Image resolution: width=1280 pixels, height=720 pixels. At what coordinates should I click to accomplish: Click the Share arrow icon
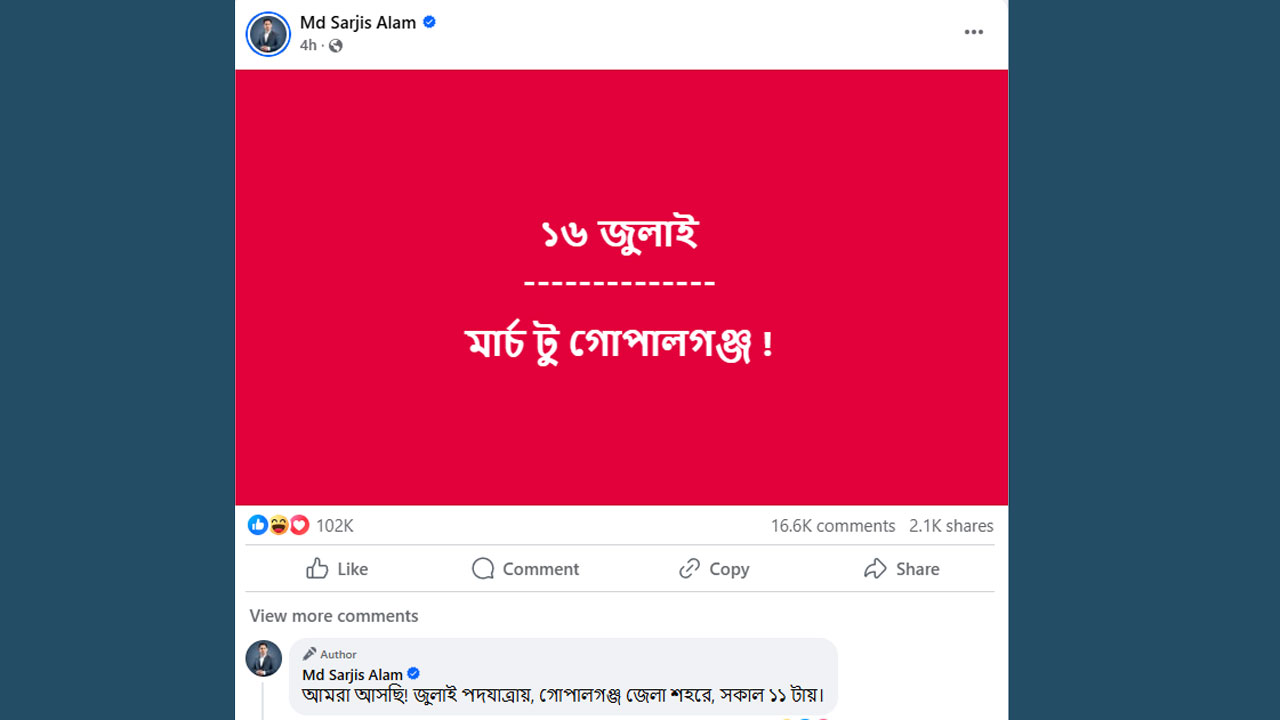[875, 568]
